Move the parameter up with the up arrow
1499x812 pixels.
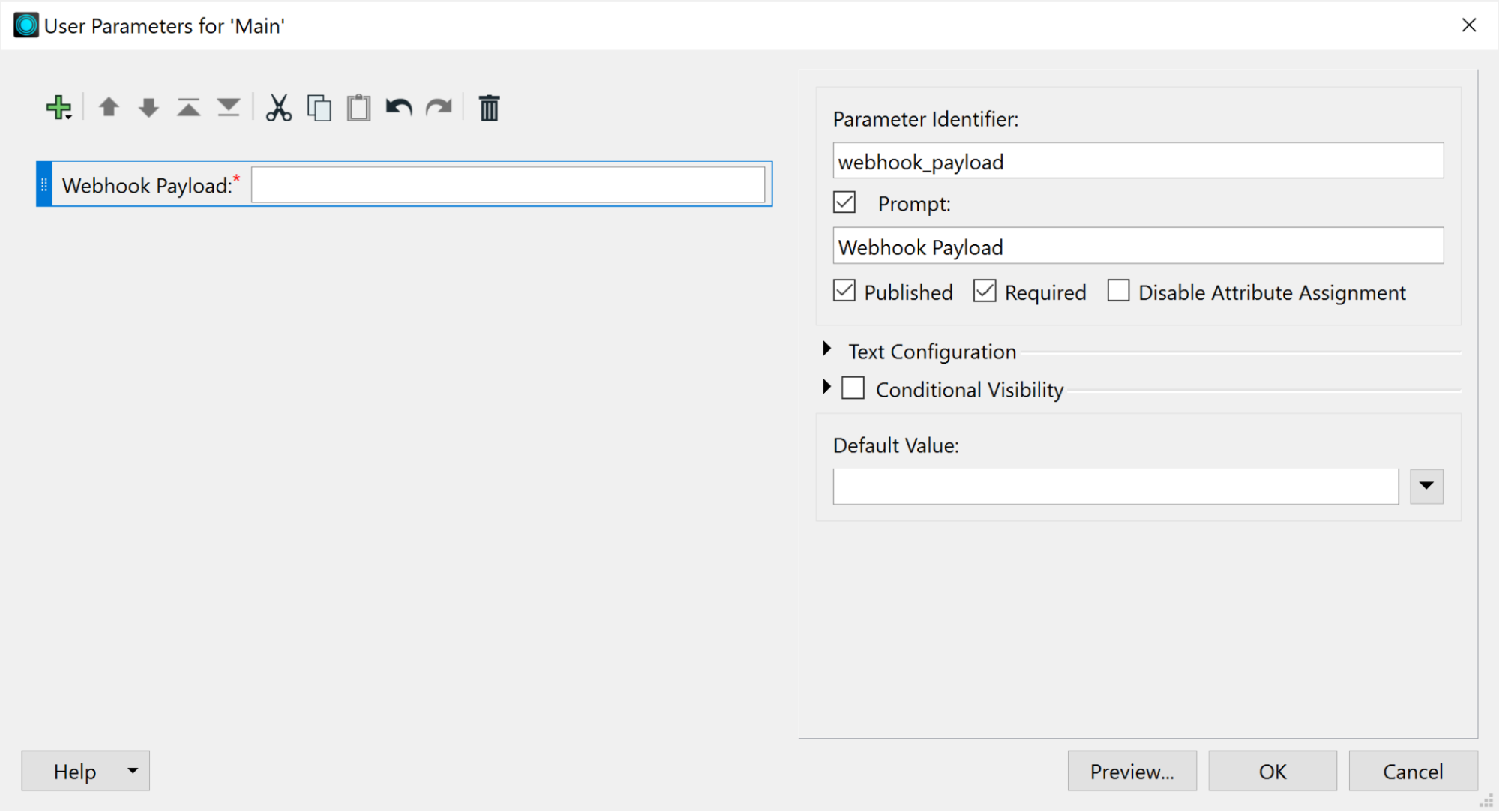tap(109, 107)
